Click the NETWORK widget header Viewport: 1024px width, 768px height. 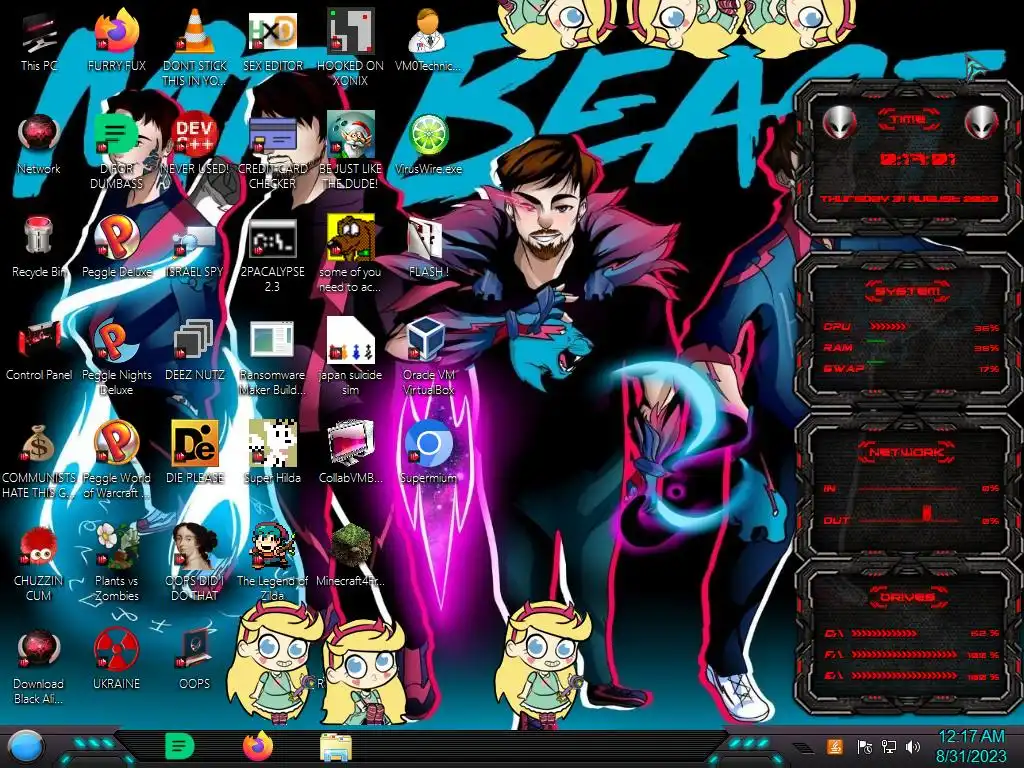tap(906, 452)
